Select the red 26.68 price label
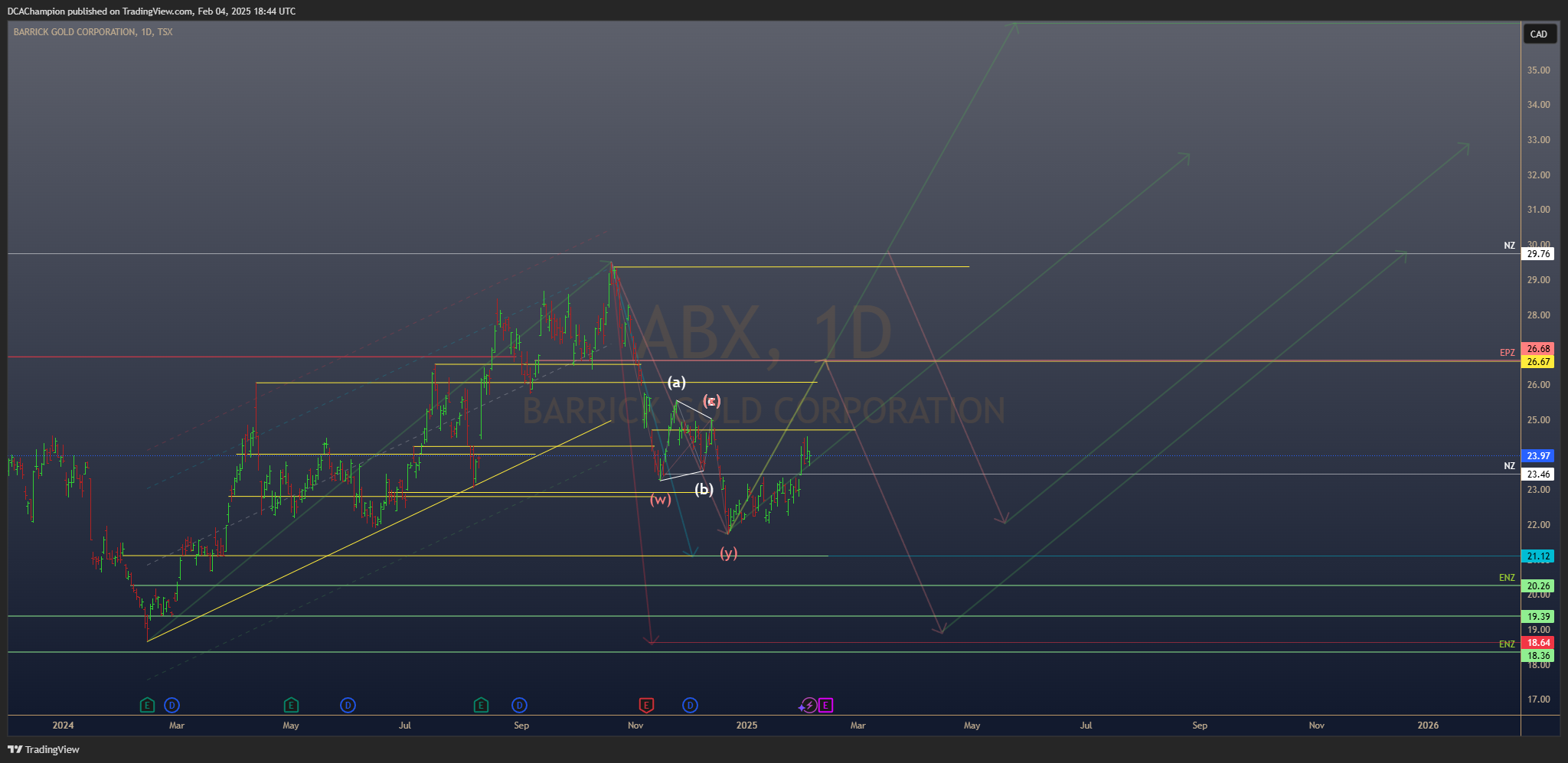The width and height of the screenshot is (1568, 763). [x=1538, y=349]
